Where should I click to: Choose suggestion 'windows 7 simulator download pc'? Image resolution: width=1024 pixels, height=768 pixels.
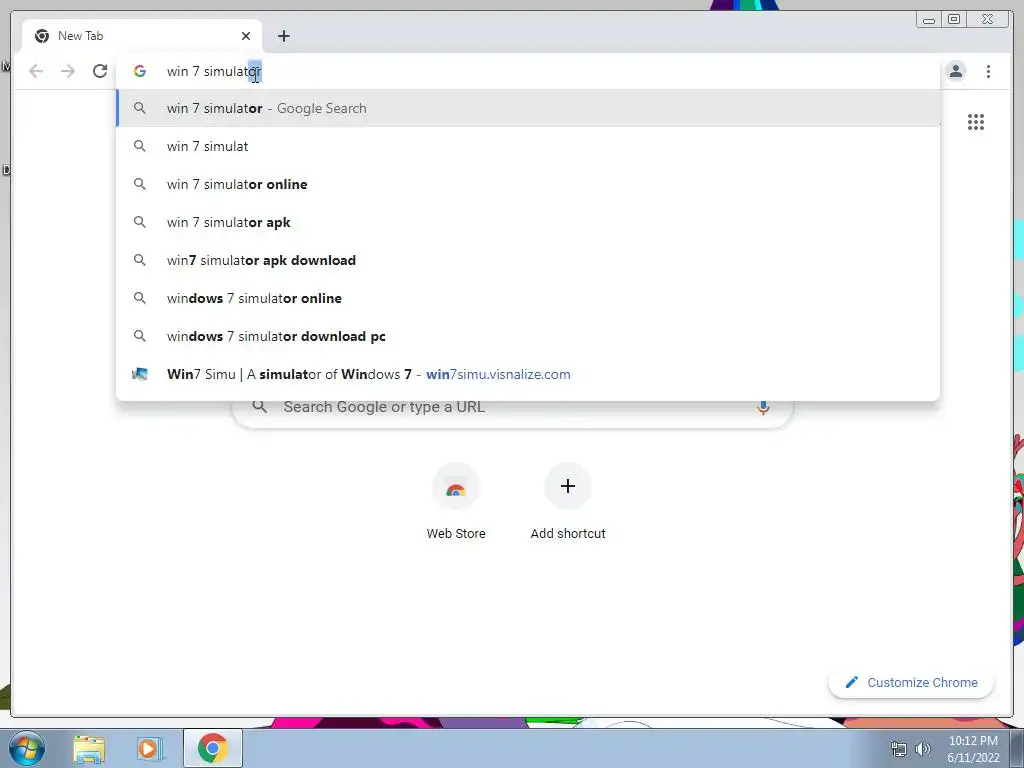(x=528, y=336)
